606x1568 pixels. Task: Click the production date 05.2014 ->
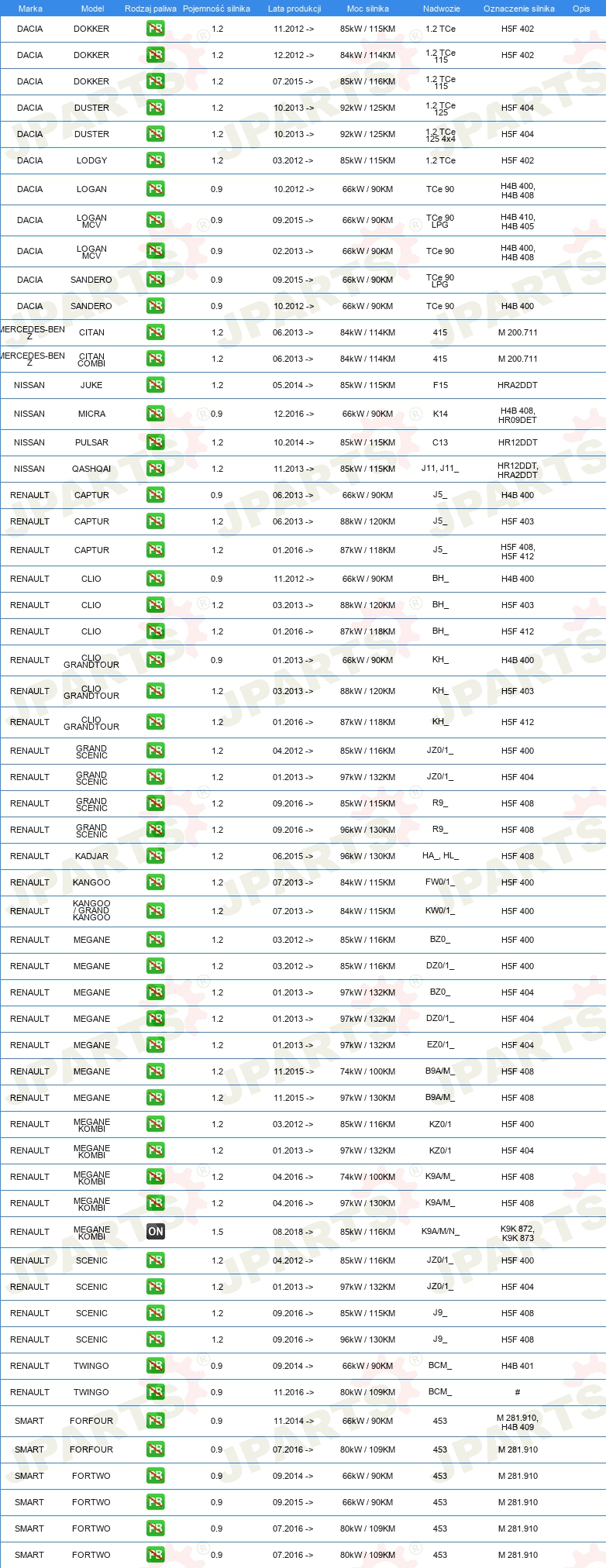pyautogui.click(x=293, y=385)
